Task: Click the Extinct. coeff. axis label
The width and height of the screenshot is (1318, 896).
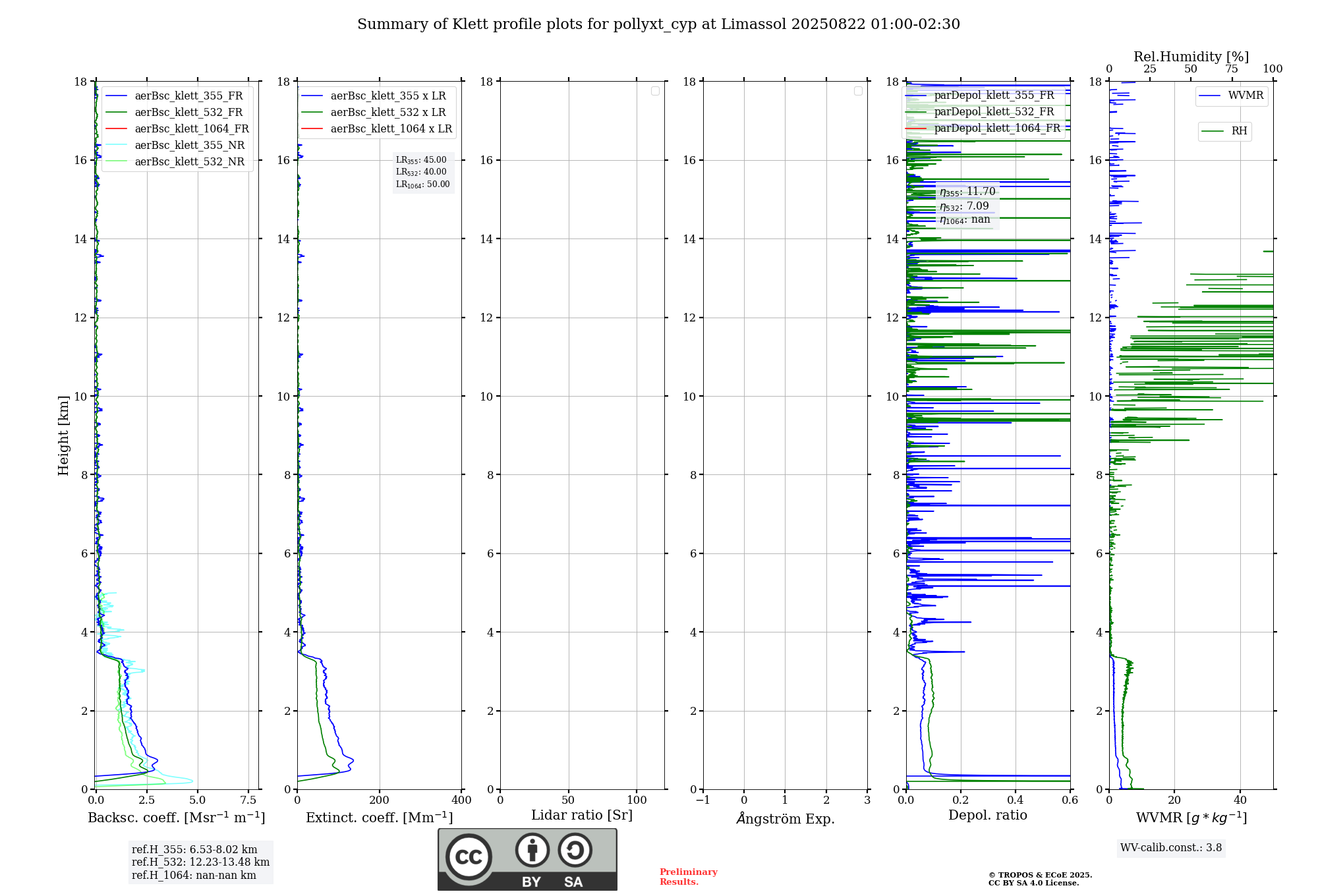Action: tap(380, 818)
